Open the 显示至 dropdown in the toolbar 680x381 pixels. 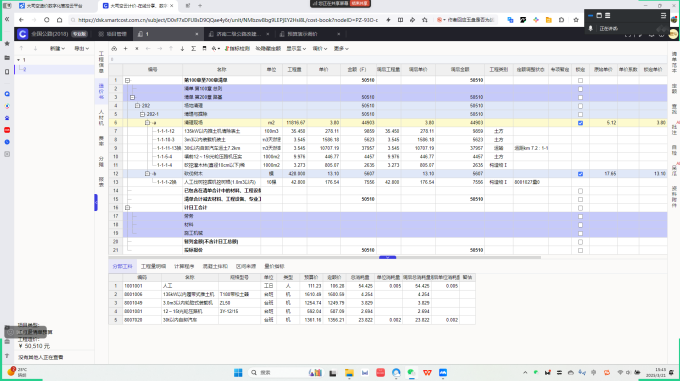point(296,49)
